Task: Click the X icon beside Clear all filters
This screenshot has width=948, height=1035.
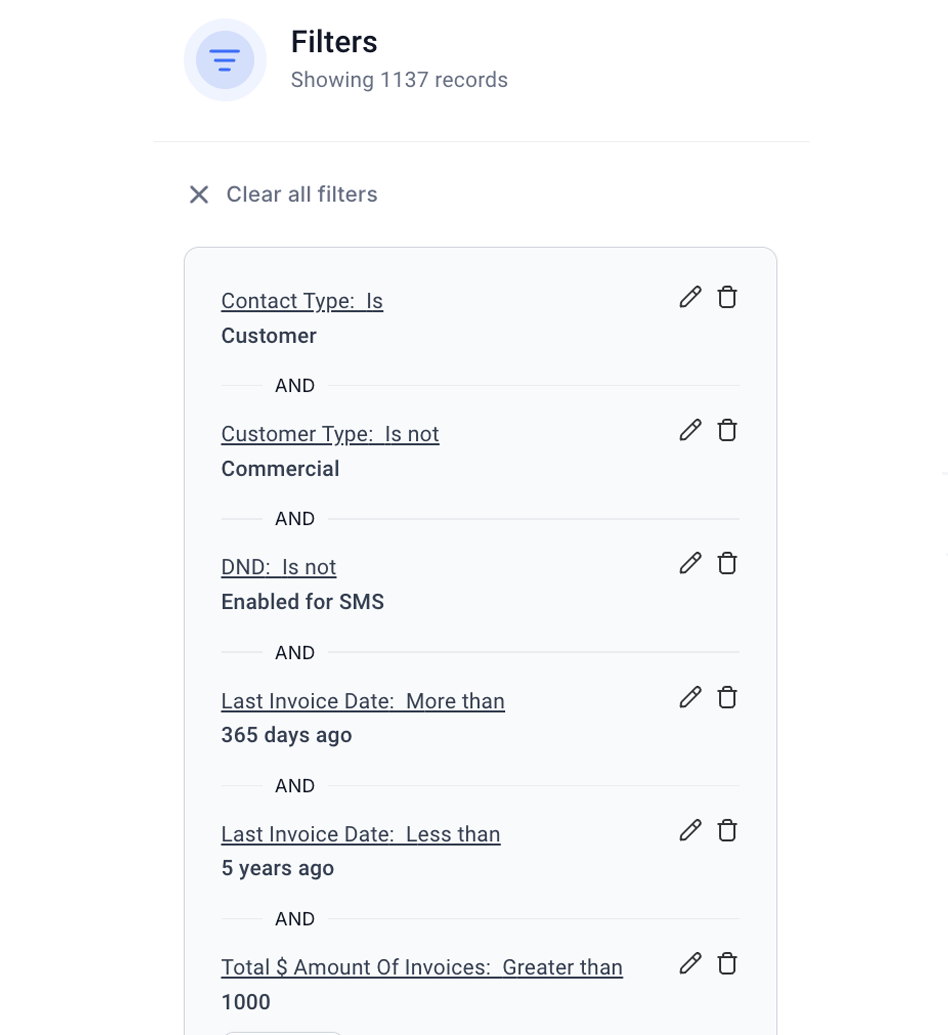Action: click(199, 195)
